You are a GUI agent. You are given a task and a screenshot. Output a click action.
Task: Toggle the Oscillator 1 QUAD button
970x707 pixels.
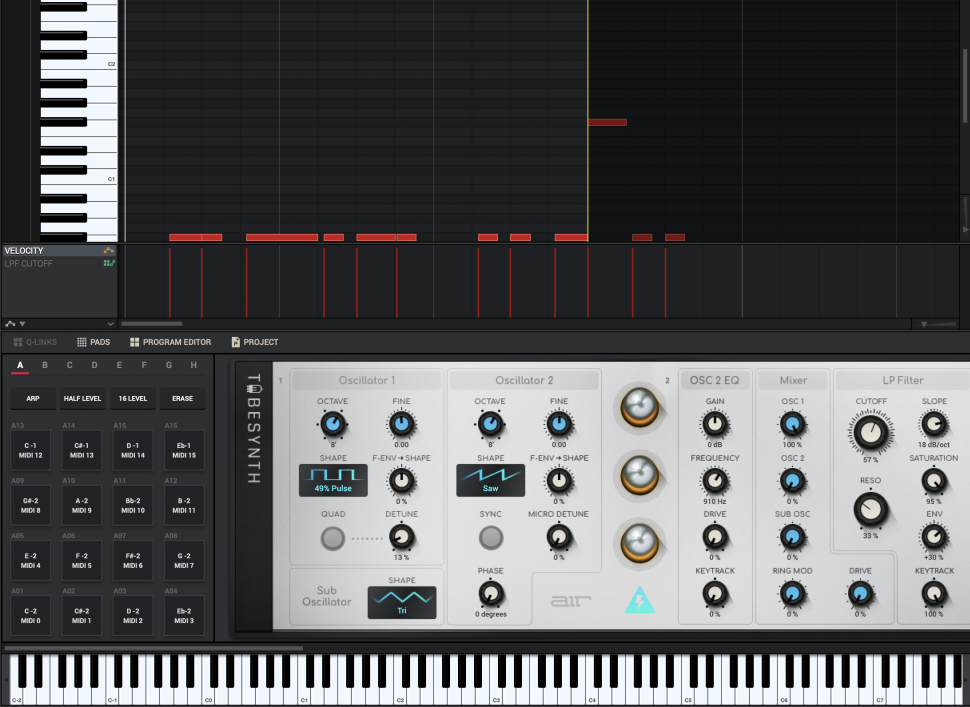point(333,538)
